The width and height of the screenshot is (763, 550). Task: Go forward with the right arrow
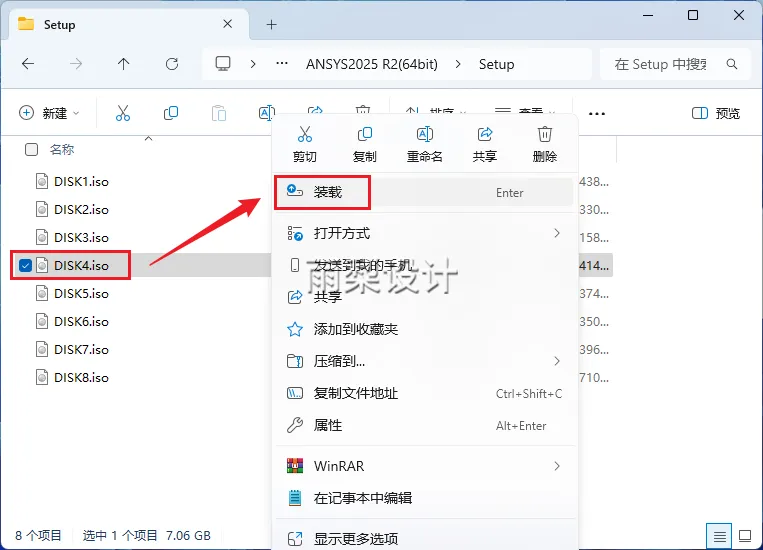[76, 64]
